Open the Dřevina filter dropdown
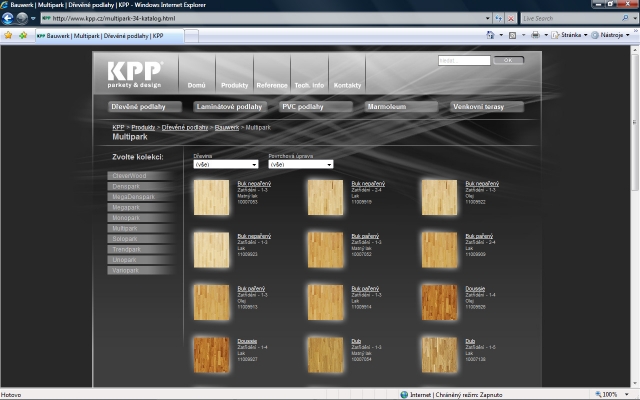The image size is (640, 400). pos(226,164)
